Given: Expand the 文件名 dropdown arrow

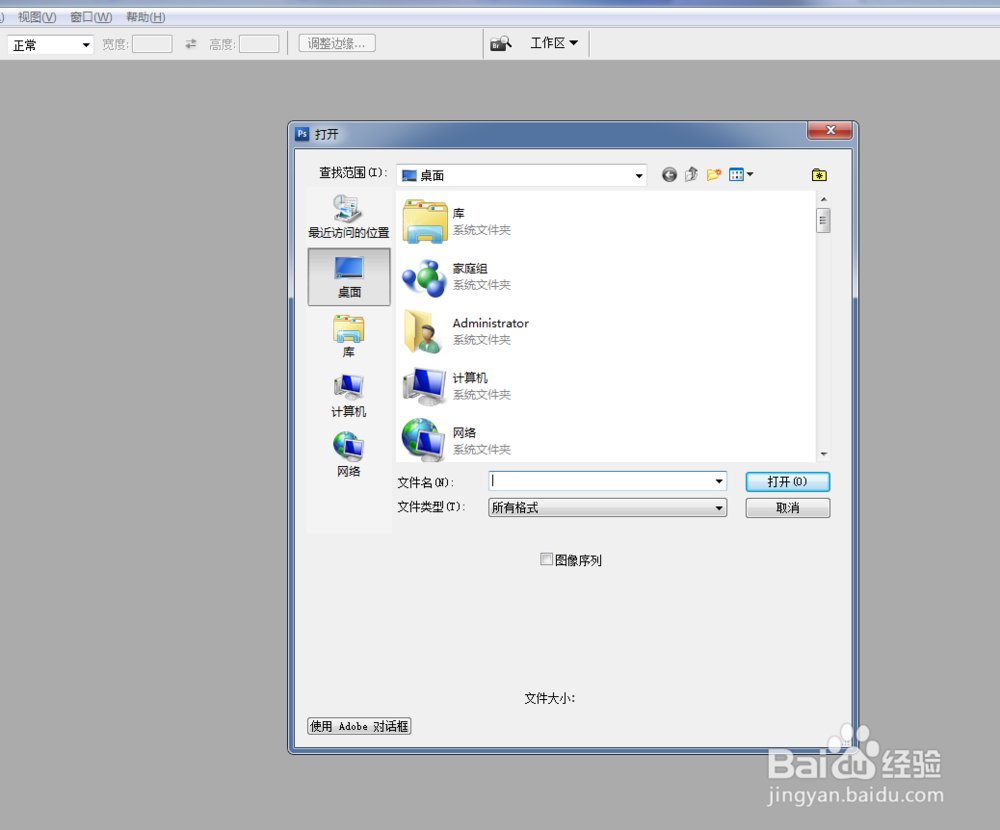Looking at the screenshot, I should pyautogui.click(x=720, y=482).
